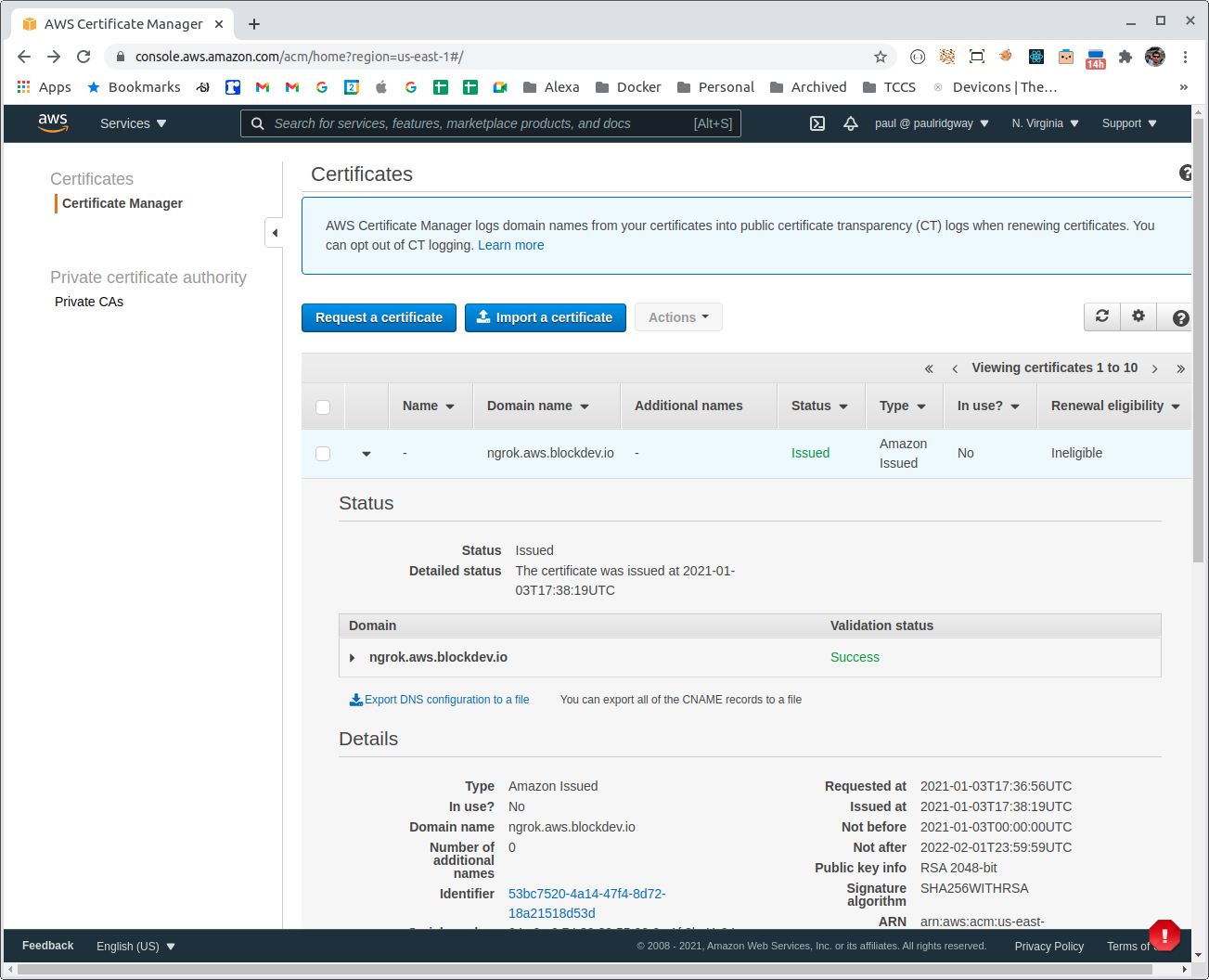Open the Learn more link about CT logging
This screenshot has width=1209, height=980.
(510, 245)
